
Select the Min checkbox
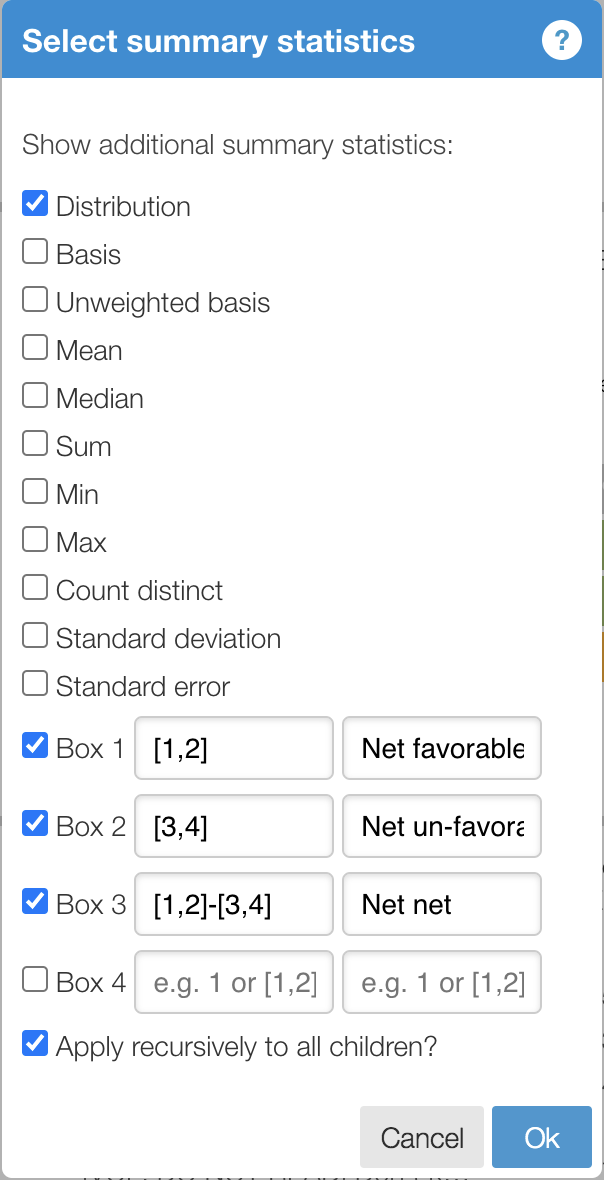point(35,493)
